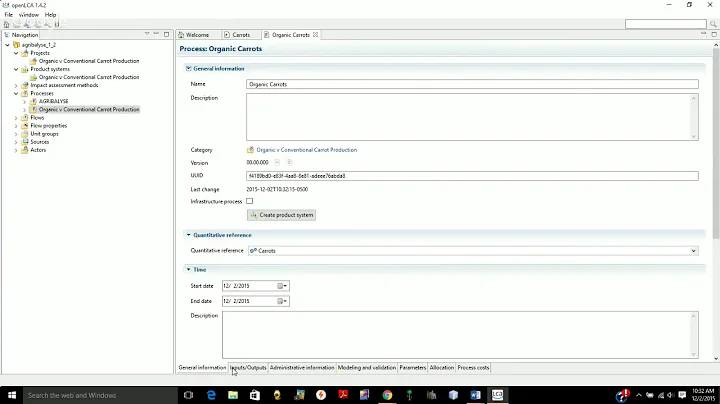The image size is (720, 404).
Task: Open the File menu
Action: click(8, 15)
